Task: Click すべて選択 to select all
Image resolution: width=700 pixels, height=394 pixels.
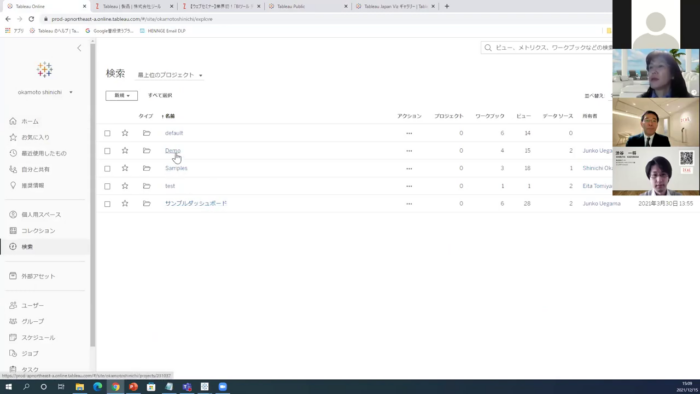Action: (x=160, y=95)
